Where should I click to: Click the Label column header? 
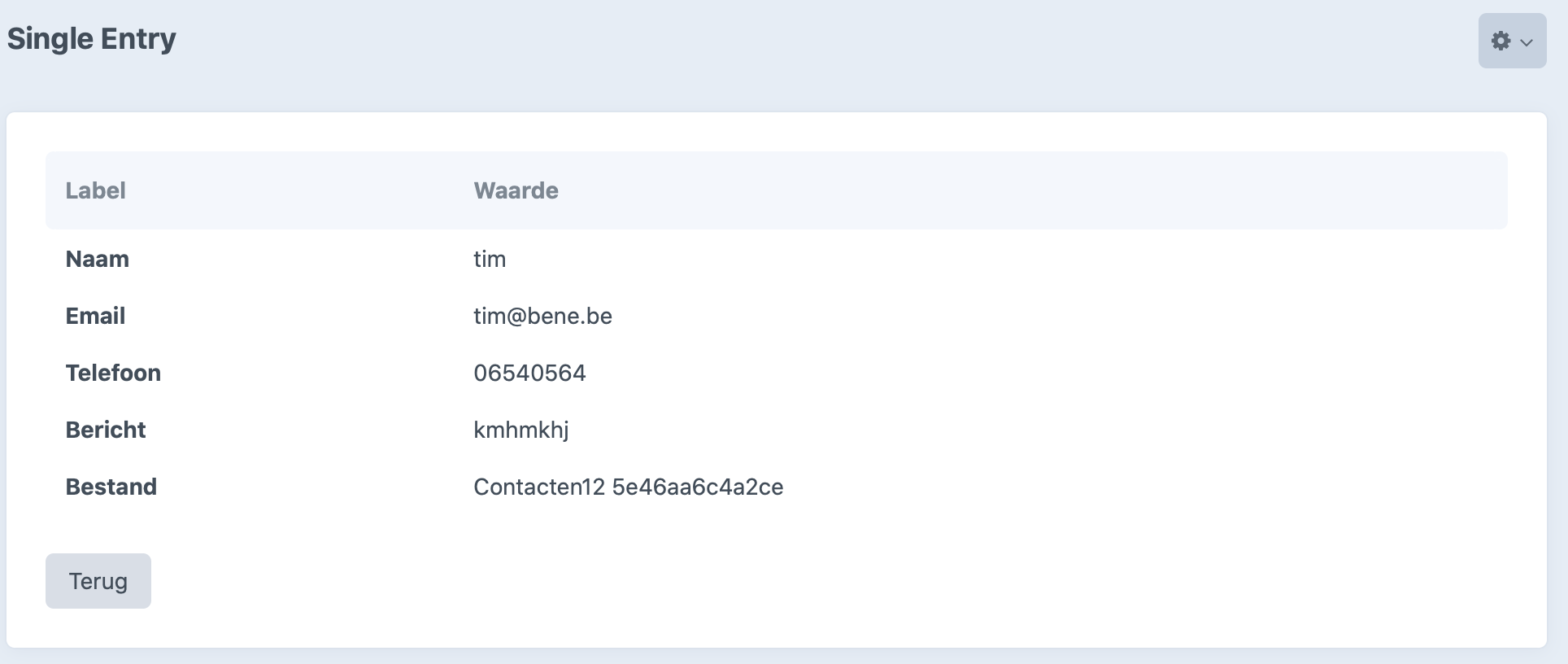coord(95,190)
